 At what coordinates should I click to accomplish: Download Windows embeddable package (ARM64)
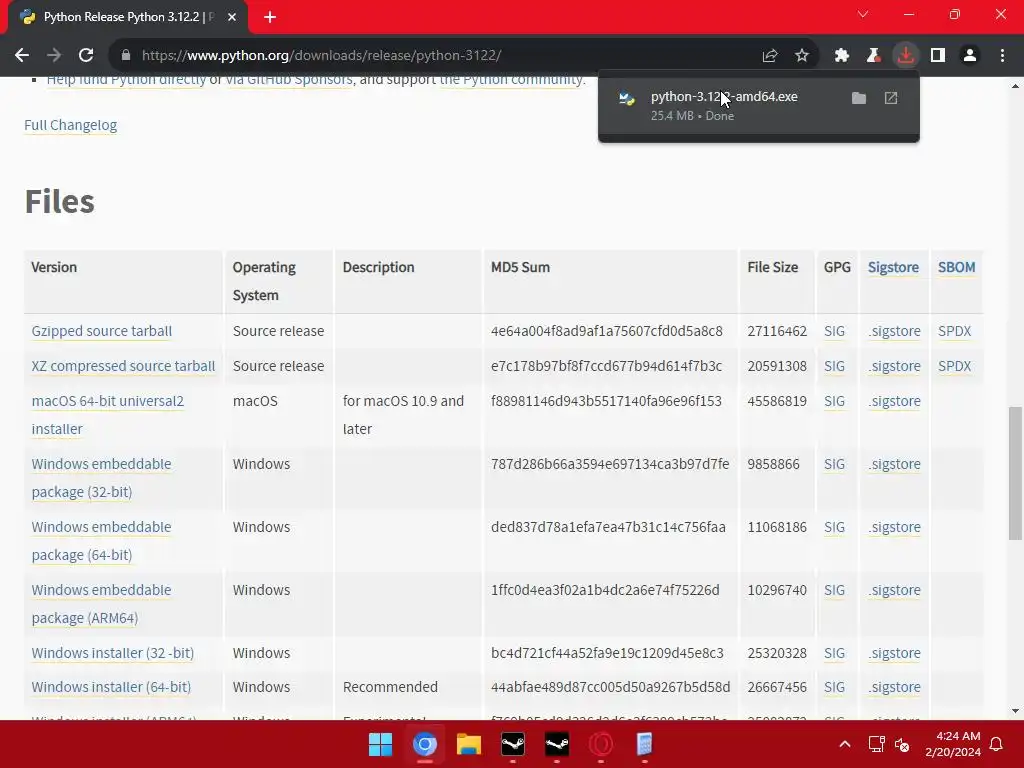point(101,603)
